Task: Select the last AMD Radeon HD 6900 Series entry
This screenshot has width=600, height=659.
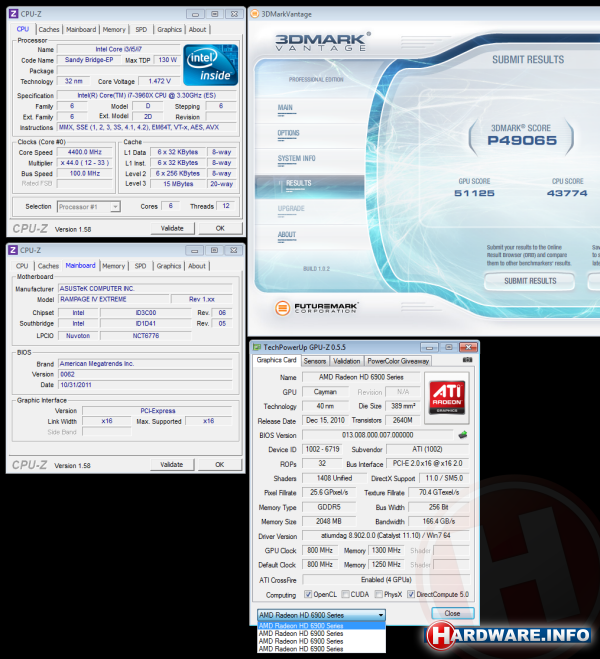Action: pyautogui.click(x=321, y=649)
